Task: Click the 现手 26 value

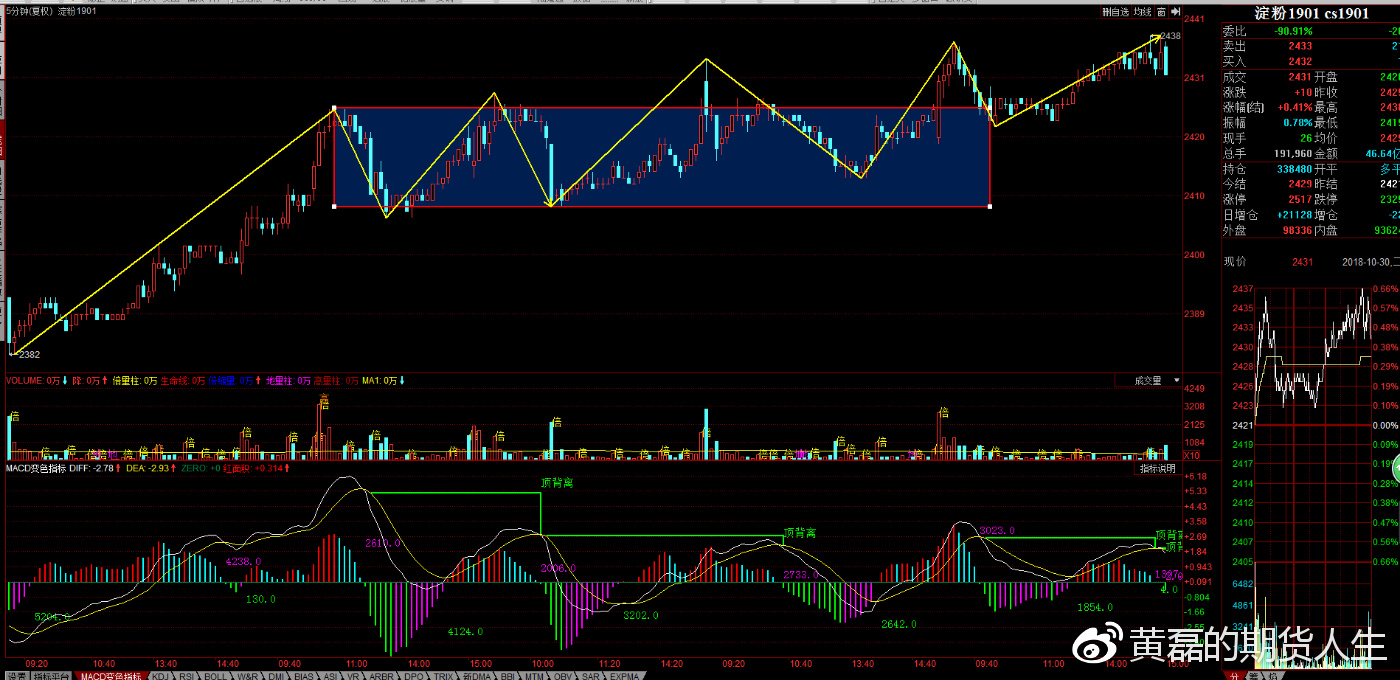Action: 1306,138
